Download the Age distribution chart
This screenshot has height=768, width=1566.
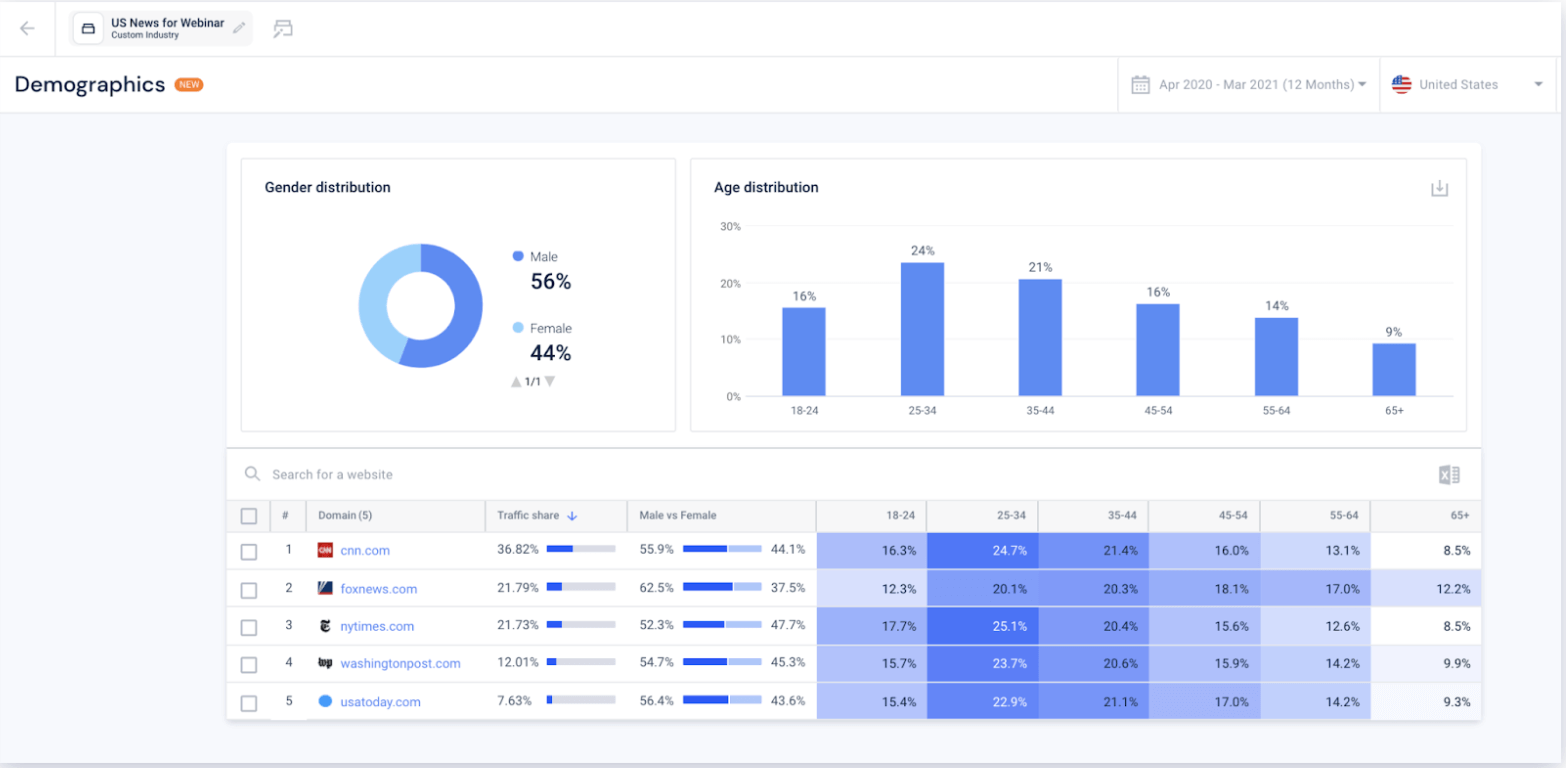(x=1439, y=188)
